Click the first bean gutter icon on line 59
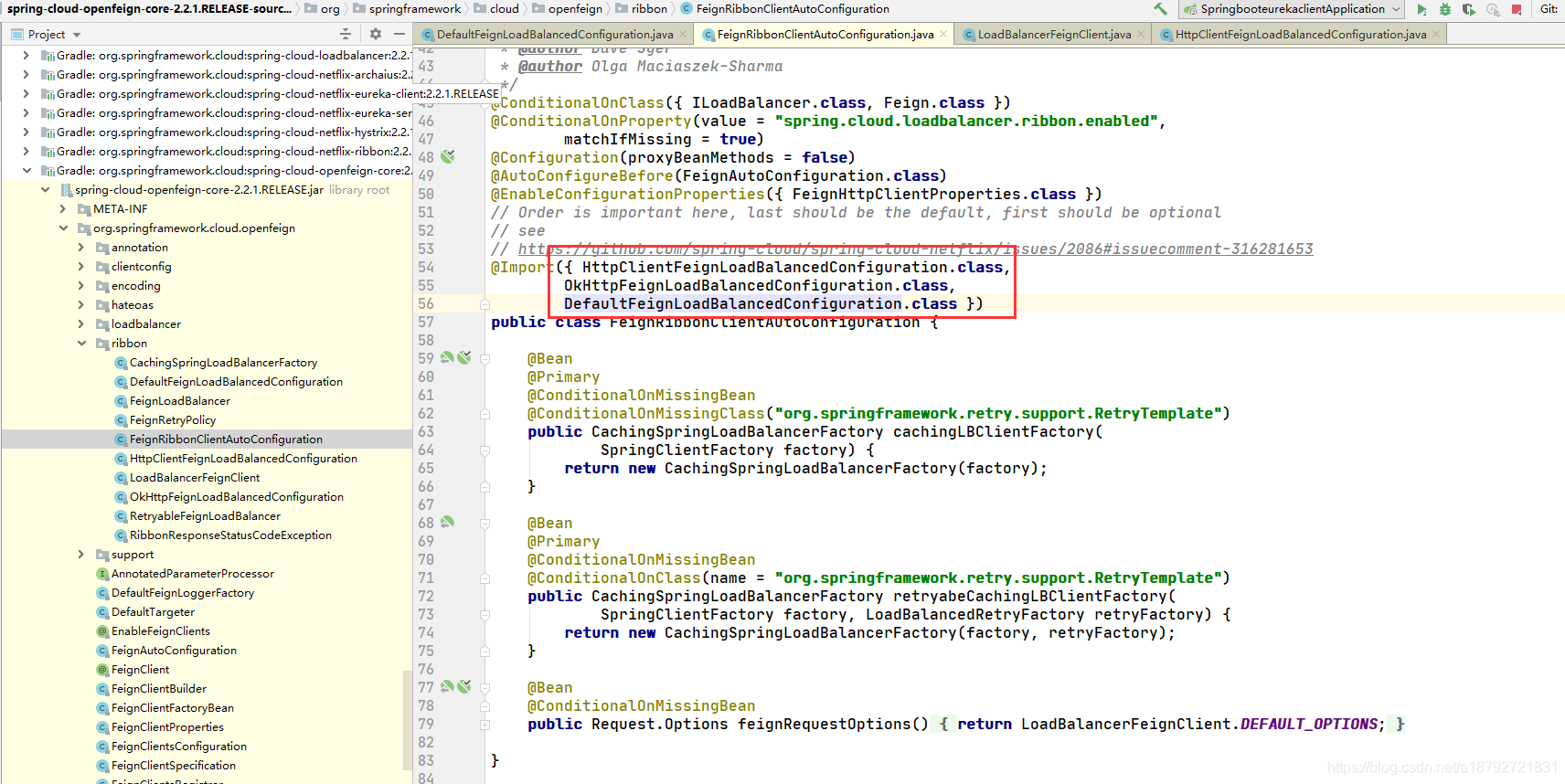 click(x=447, y=358)
